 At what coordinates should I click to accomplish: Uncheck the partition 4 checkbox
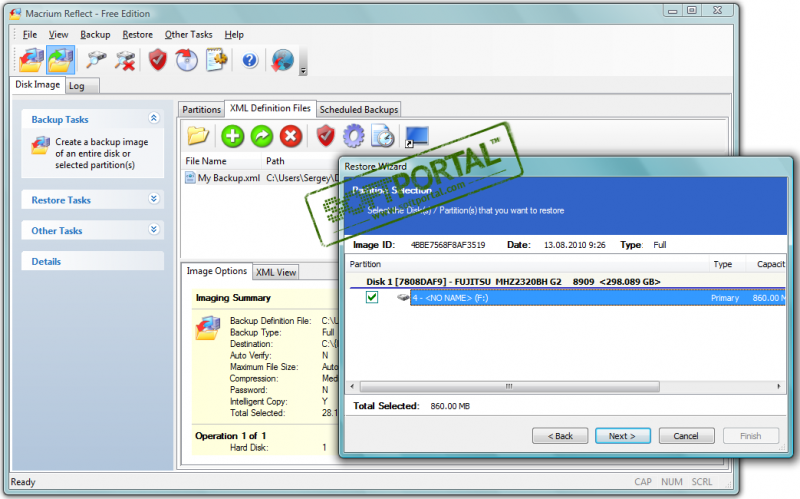(x=372, y=297)
